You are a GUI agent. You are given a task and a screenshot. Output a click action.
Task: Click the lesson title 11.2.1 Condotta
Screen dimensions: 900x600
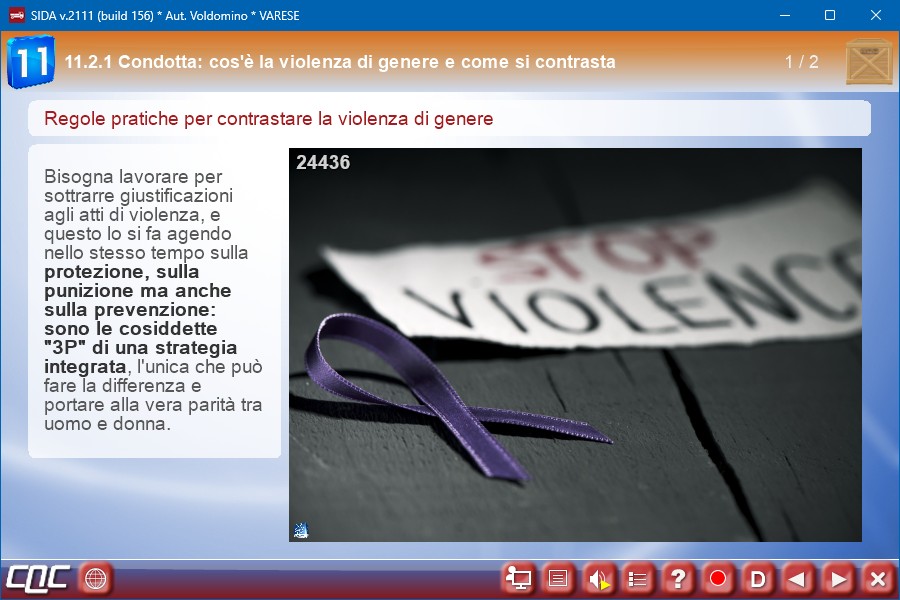pos(340,62)
